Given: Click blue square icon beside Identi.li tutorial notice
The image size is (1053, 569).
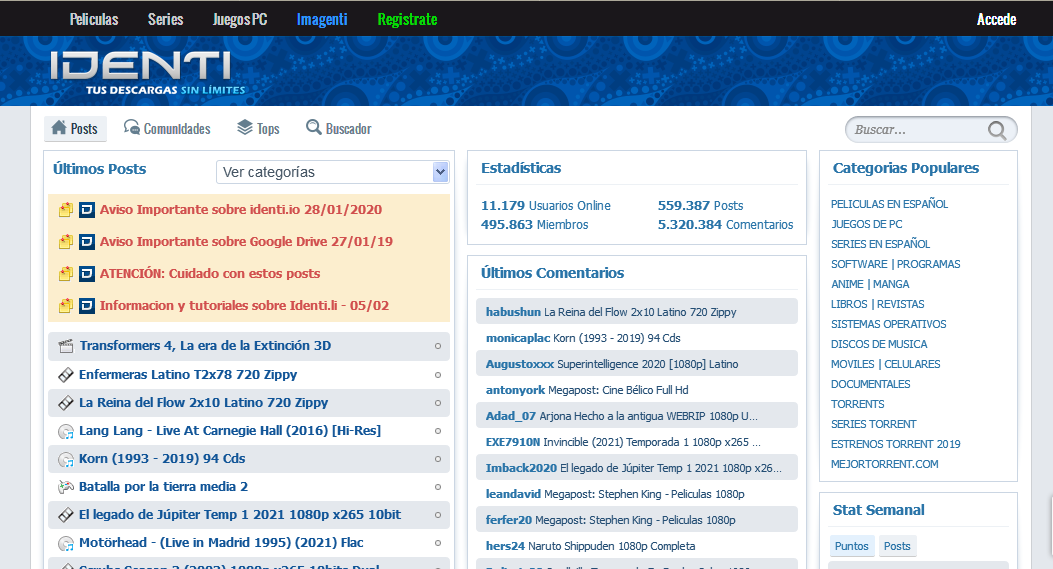Looking at the screenshot, I should (x=87, y=306).
